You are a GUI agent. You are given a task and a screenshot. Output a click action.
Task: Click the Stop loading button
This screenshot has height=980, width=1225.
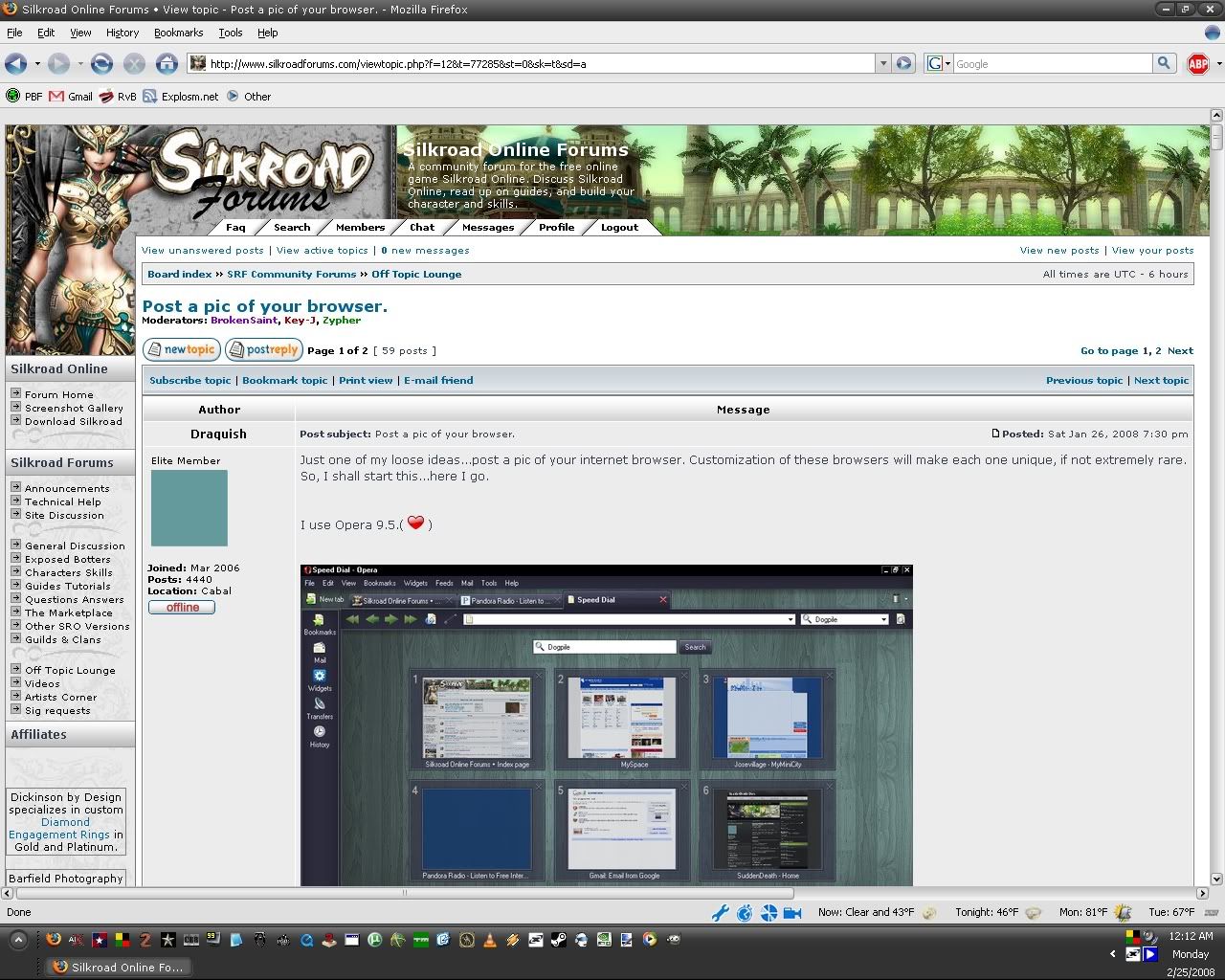(134, 64)
